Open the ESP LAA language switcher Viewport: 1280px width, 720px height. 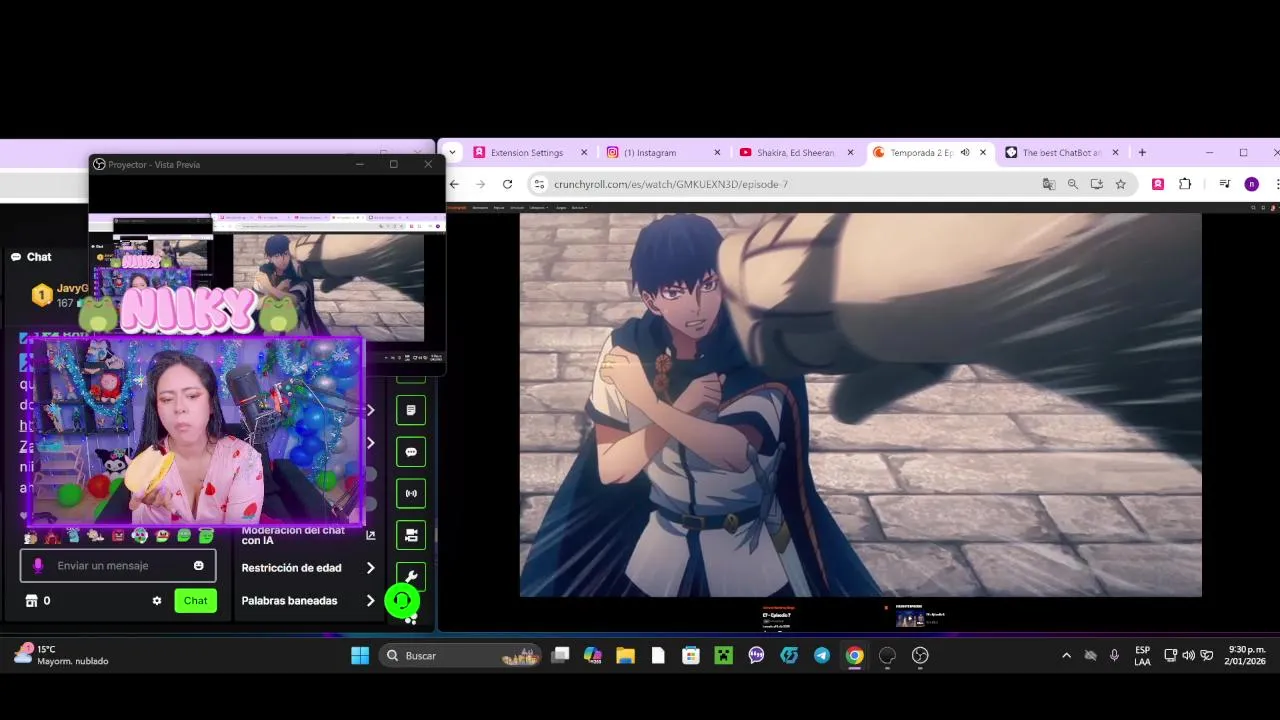click(1142, 656)
